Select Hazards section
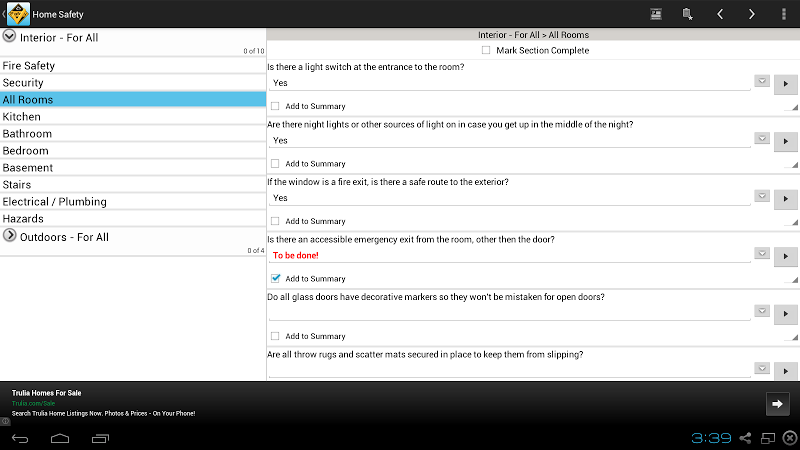 pyautogui.click(x=133, y=218)
